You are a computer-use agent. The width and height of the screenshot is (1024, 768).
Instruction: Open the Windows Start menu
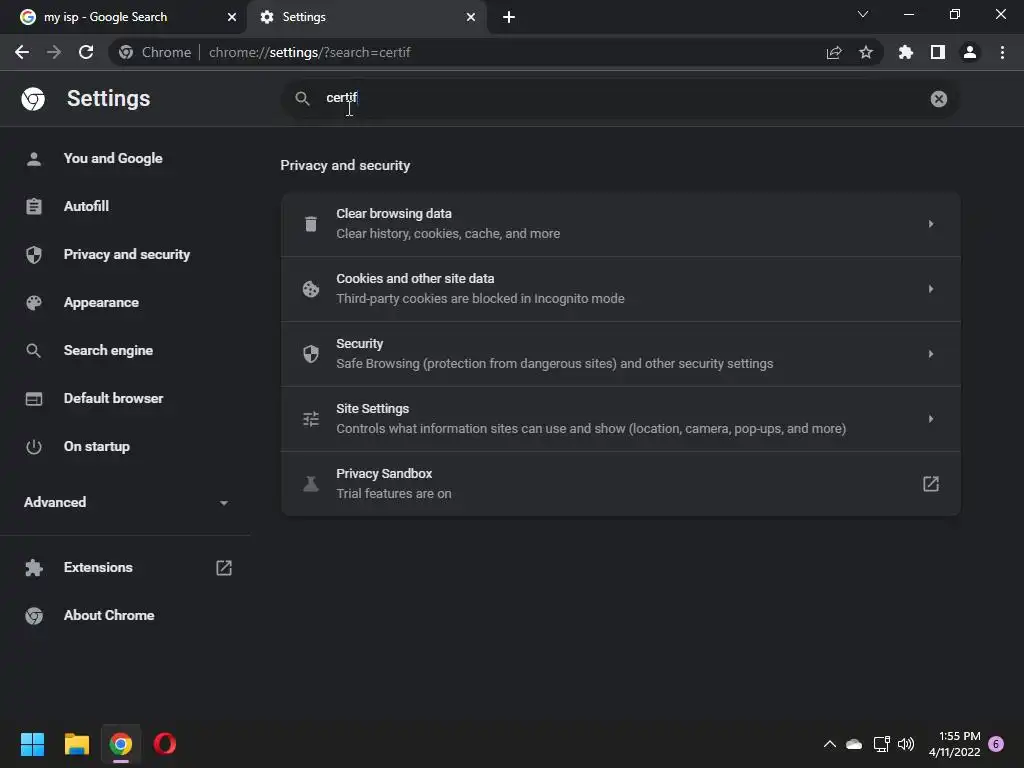(32, 744)
